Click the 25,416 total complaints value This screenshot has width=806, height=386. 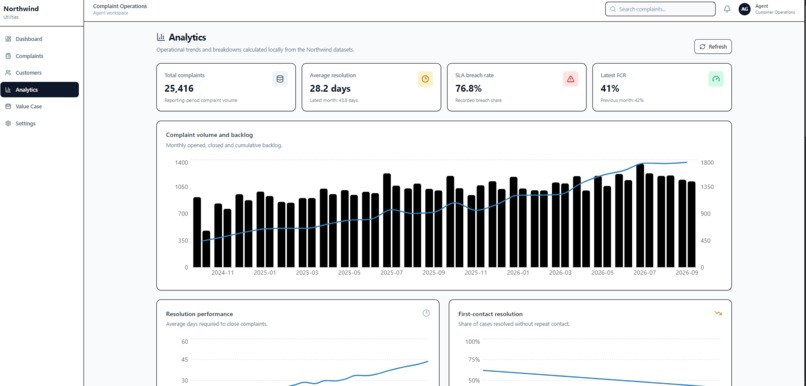(179, 88)
